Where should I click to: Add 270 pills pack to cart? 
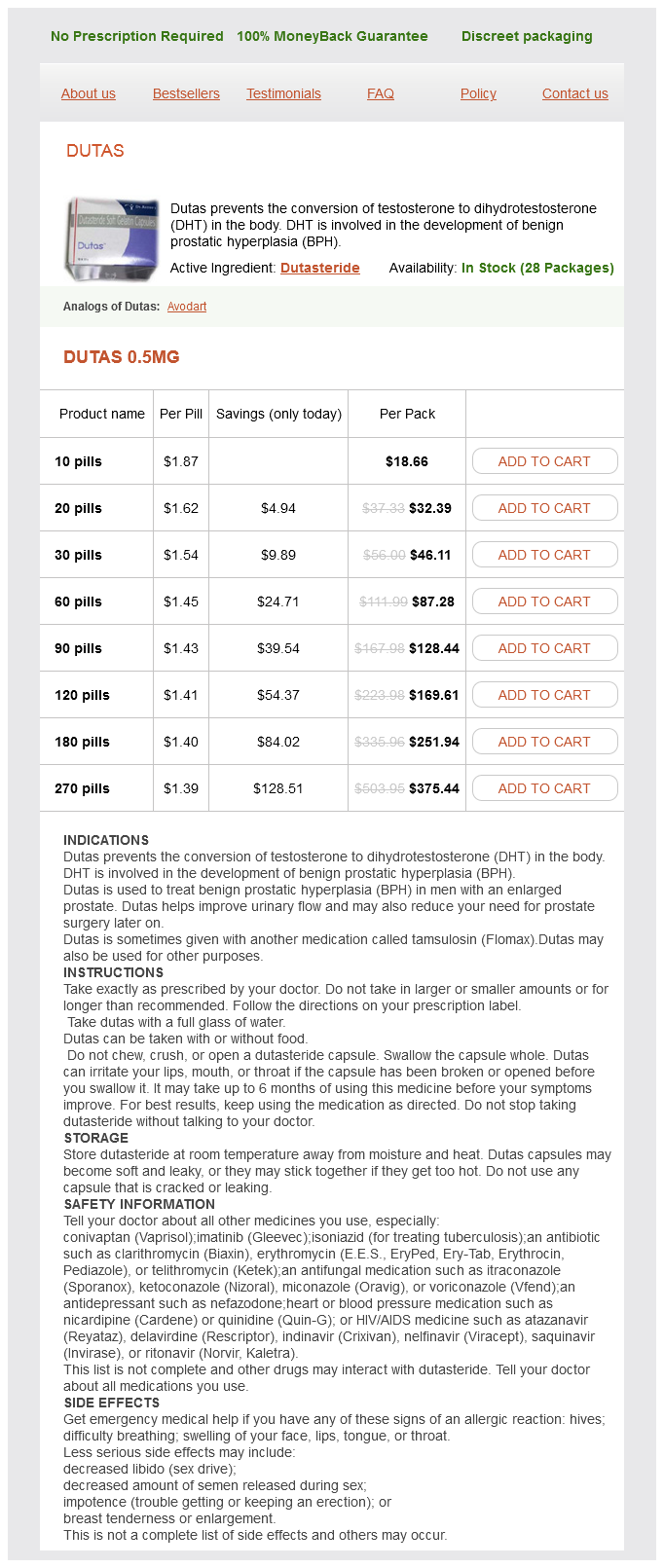point(544,788)
